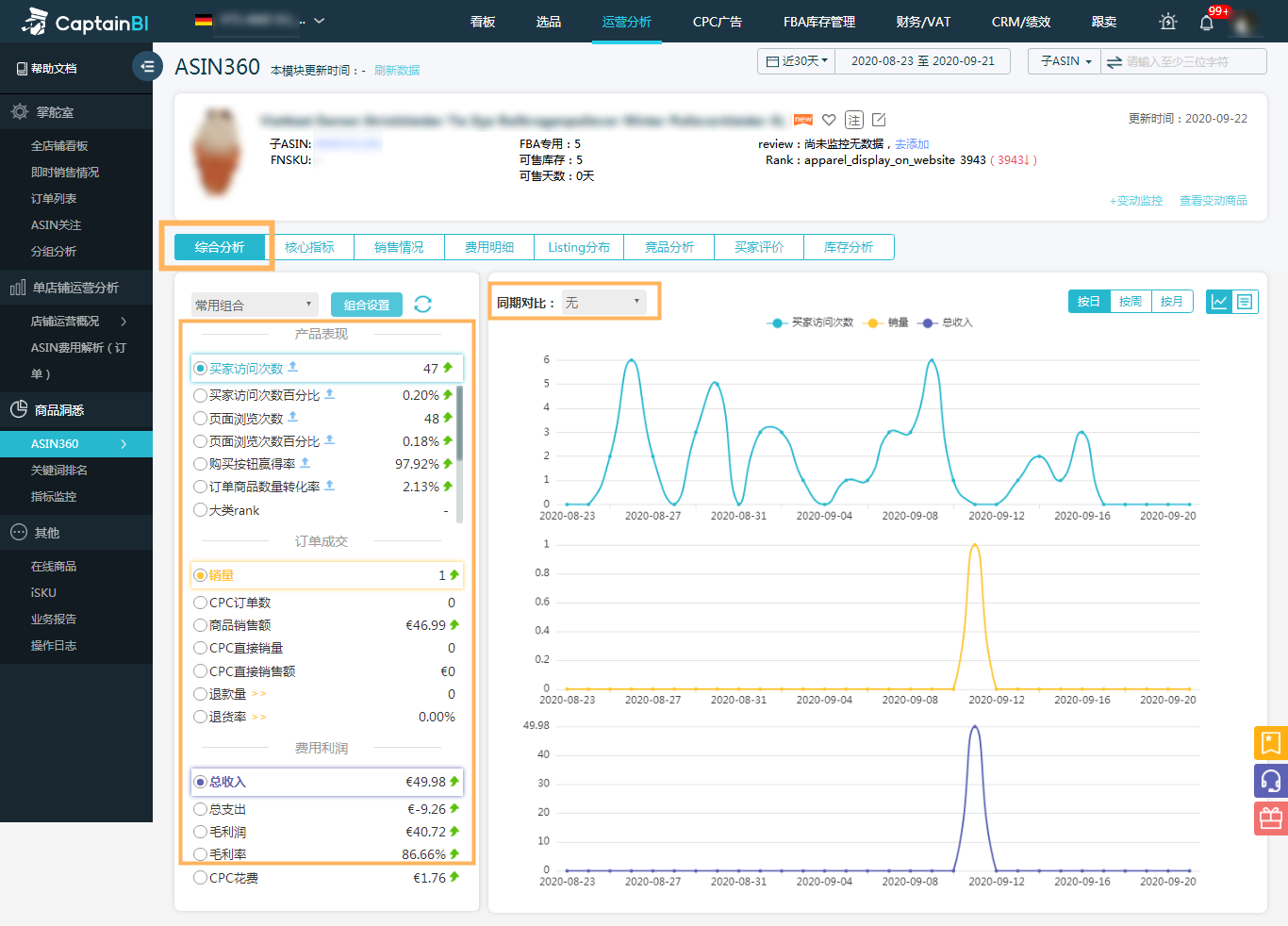This screenshot has width=1288, height=926.
Task: Open the 同期对比 无 dropdown
Action: point(603,303)
